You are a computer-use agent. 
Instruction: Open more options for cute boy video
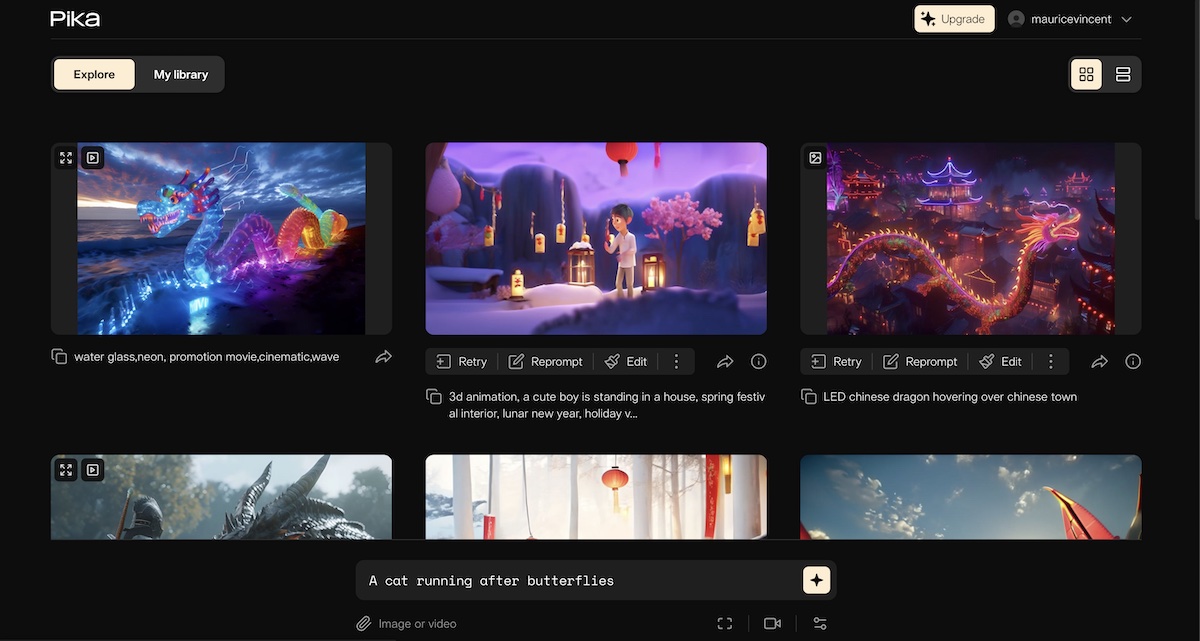(676, 362)
